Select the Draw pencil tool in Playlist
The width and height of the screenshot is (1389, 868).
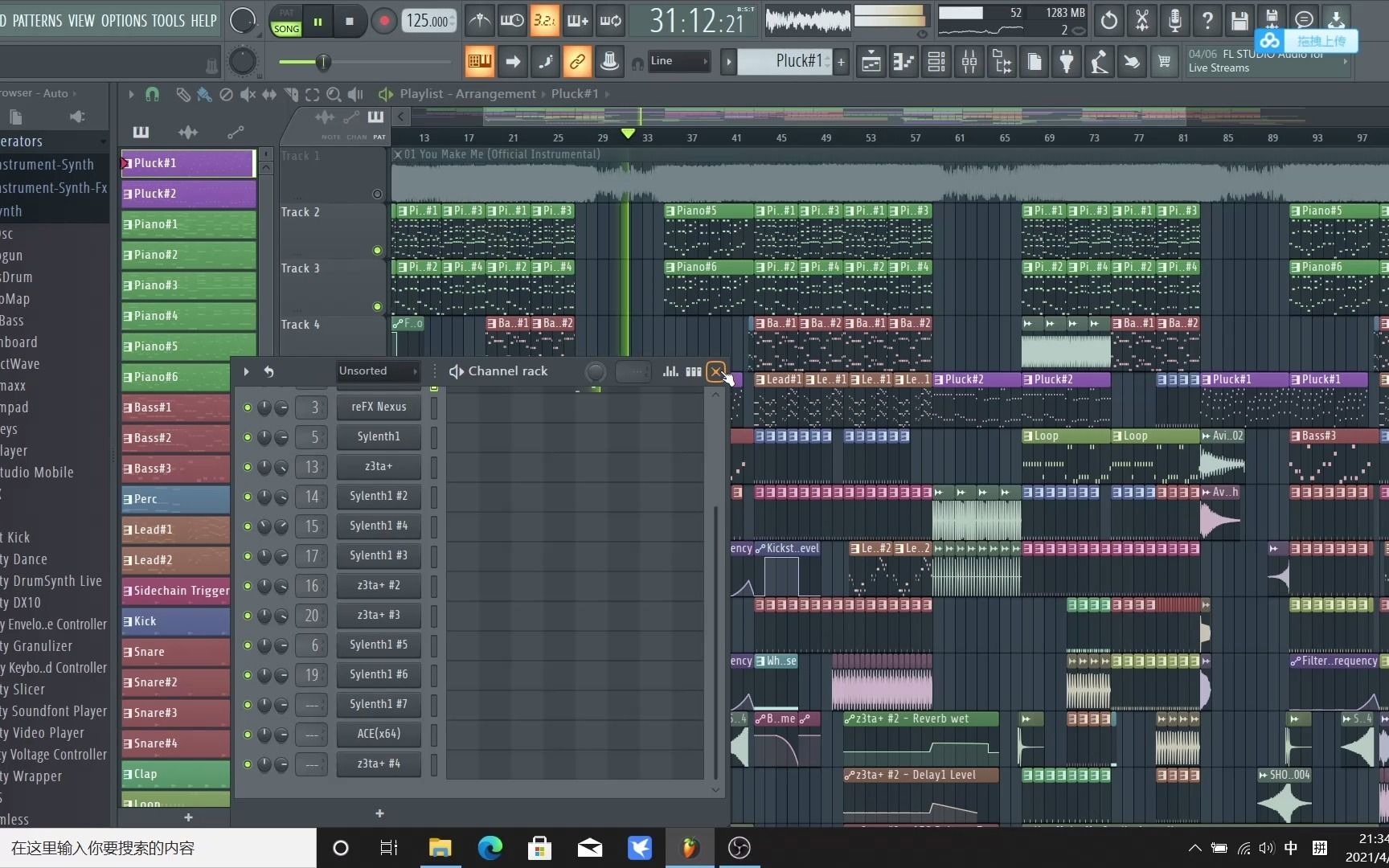coord(182,95)
